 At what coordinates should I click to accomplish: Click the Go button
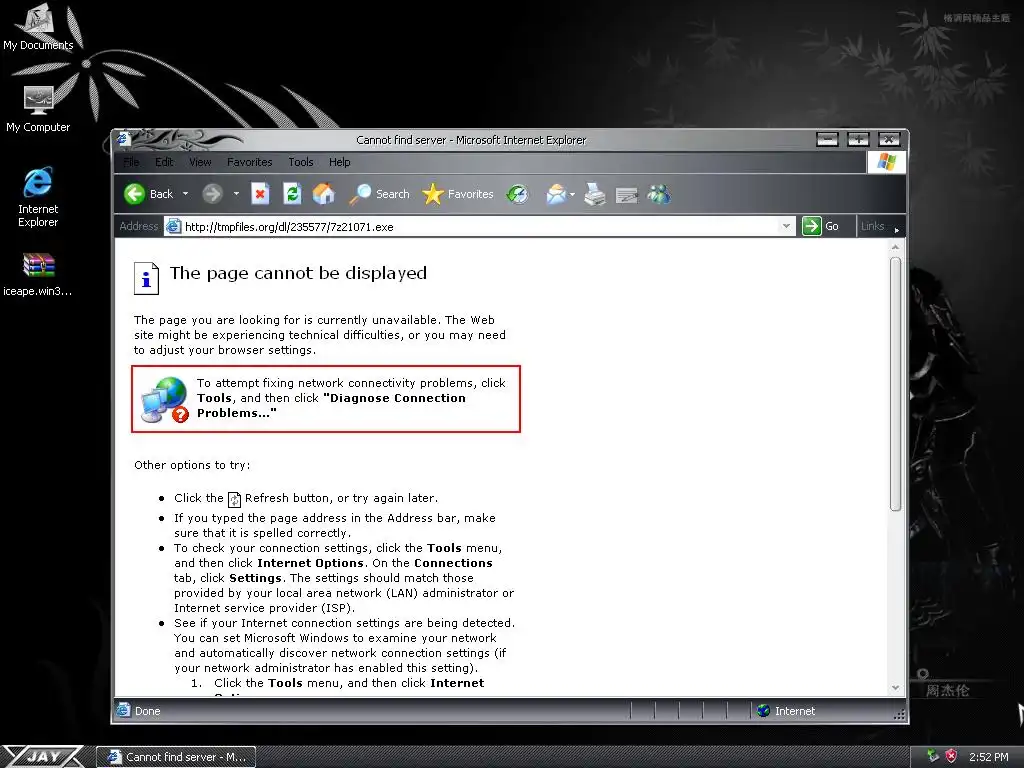coord(822,226)
